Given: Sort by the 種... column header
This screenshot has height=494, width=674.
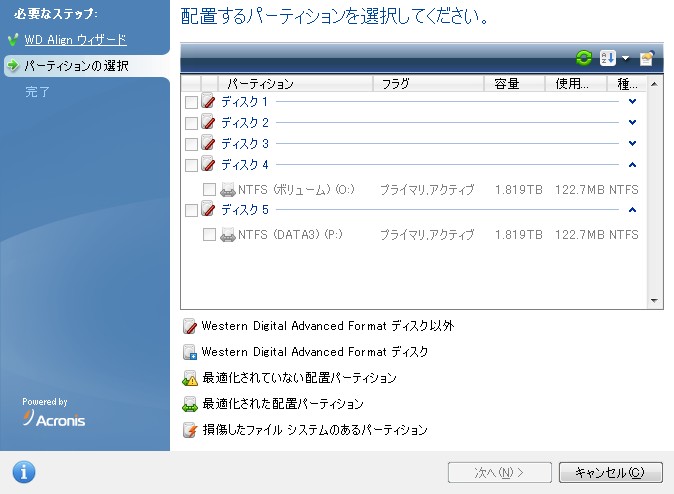Looking at the screenshot, I should 627,83.
